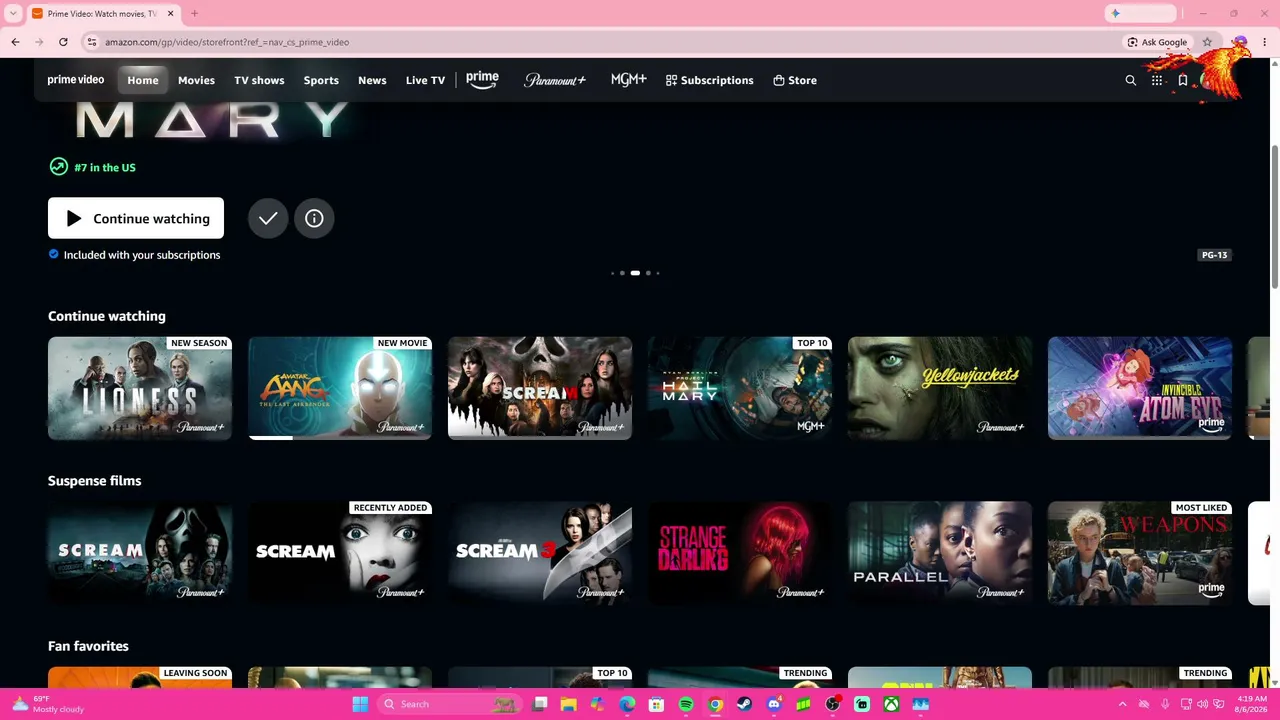Open Lioness in Continue watching
This screenshot has height=720, width=1280.
140,388
